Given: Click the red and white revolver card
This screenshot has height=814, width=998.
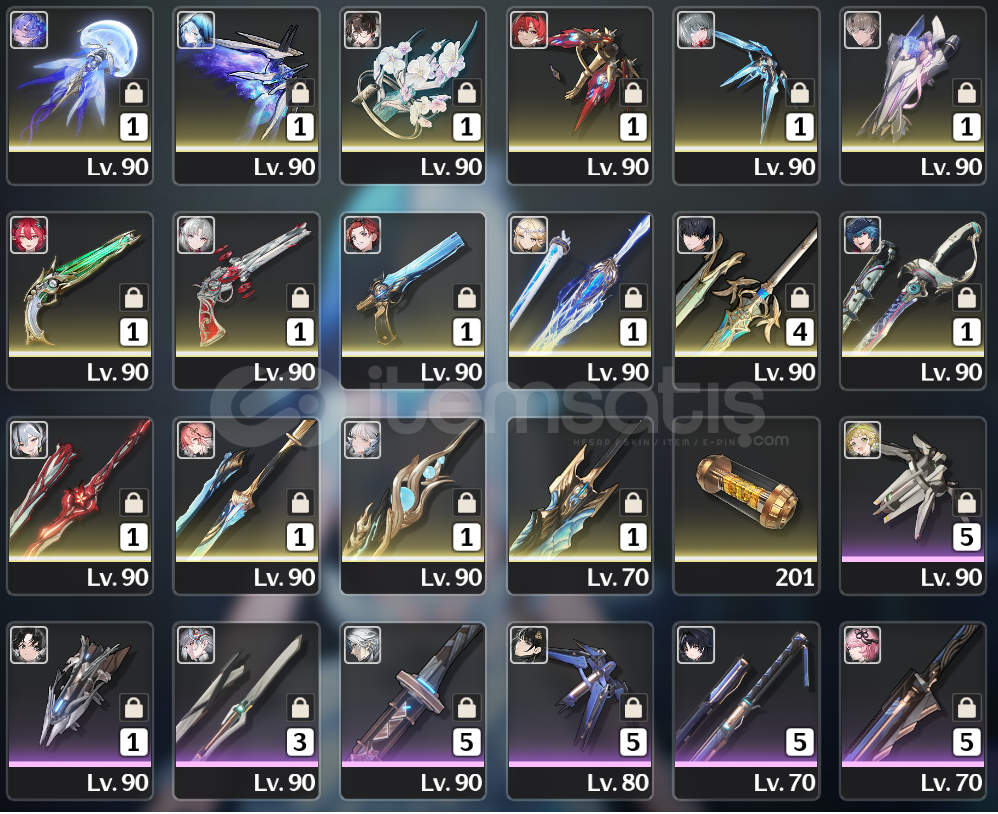Looking at the screenshot, I should point(246,300).
